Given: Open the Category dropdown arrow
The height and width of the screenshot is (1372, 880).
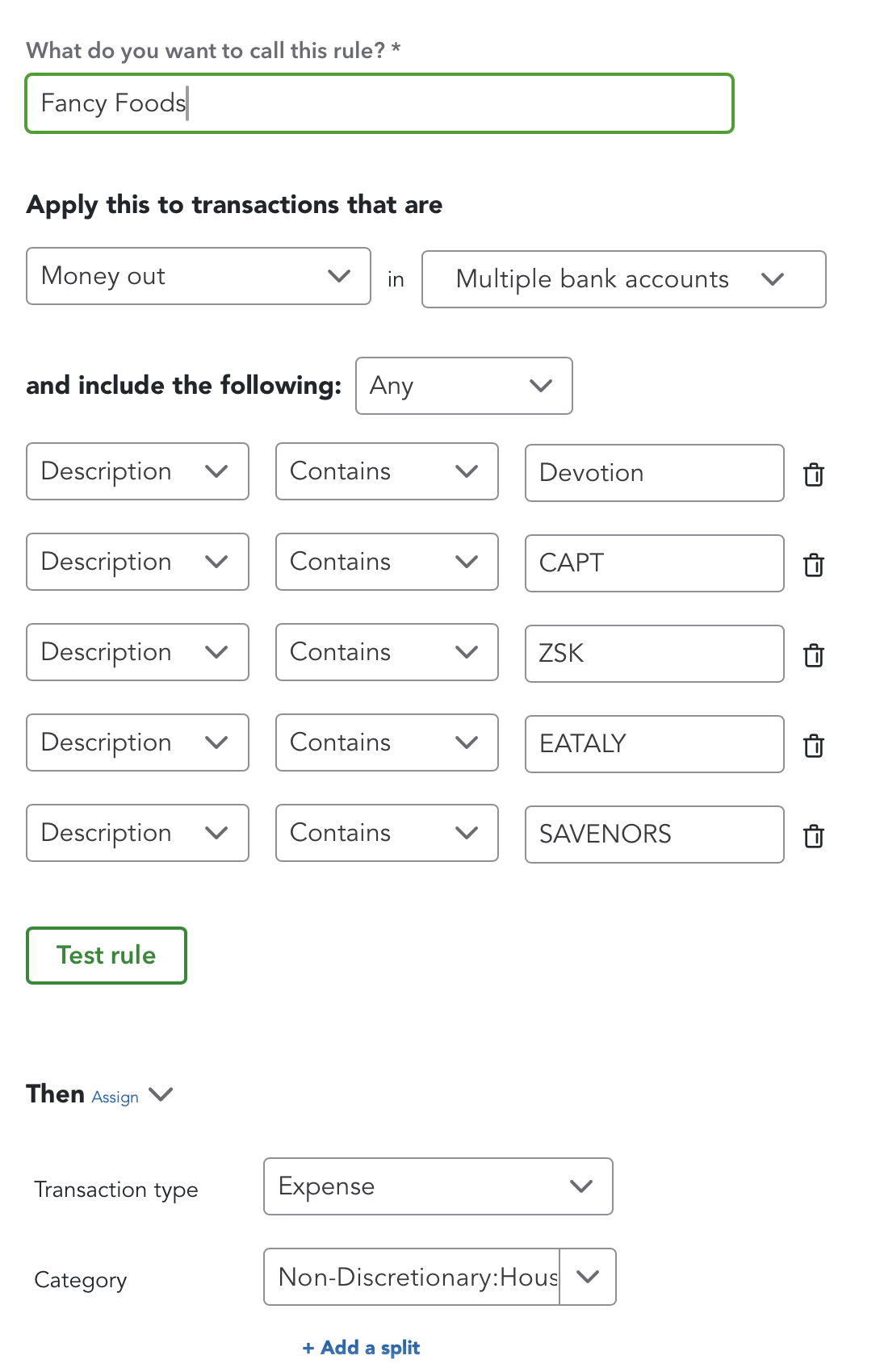Looking at the screenshot, I should pos(588,1277).
